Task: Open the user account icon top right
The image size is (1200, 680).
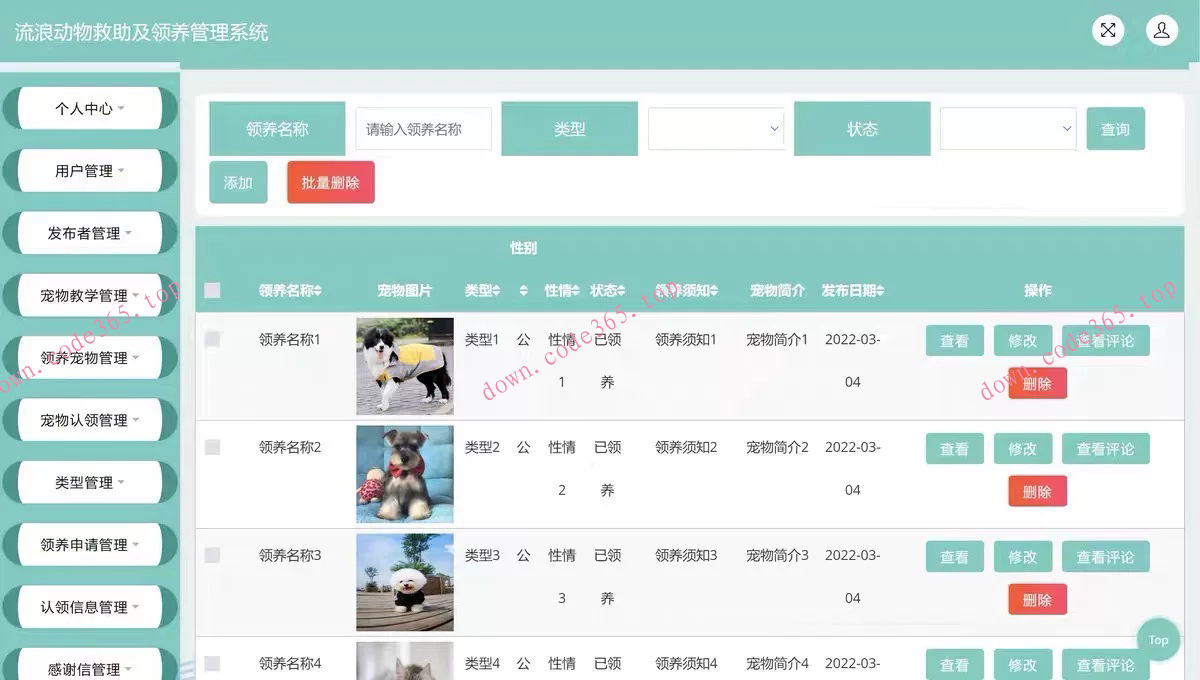Action: [x=1161, y=30]
